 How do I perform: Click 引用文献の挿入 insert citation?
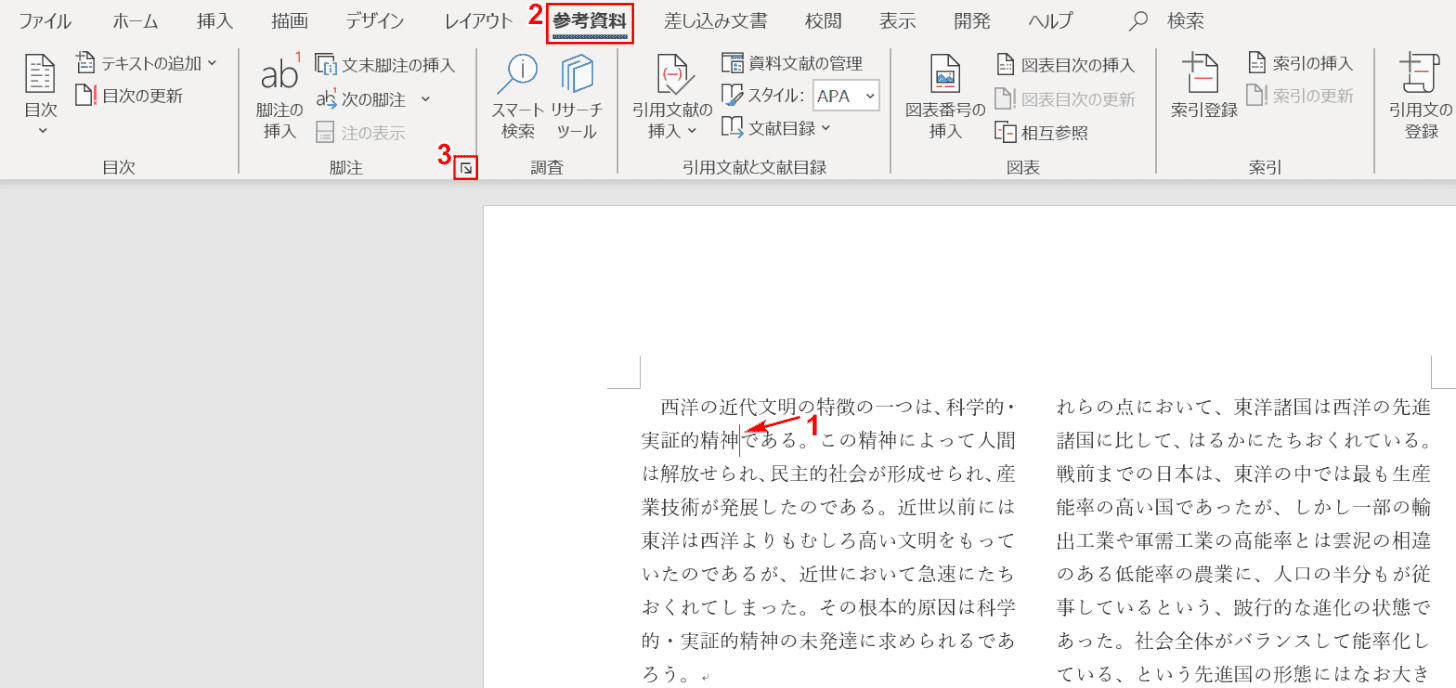[x=671, y=98]
